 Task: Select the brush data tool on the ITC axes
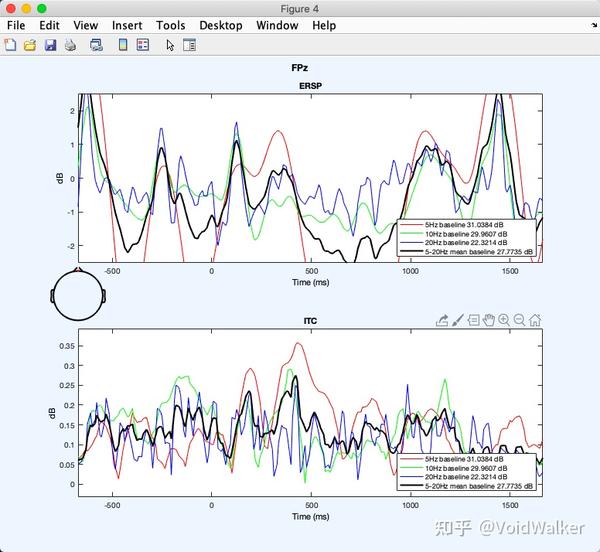pos(458,320)
